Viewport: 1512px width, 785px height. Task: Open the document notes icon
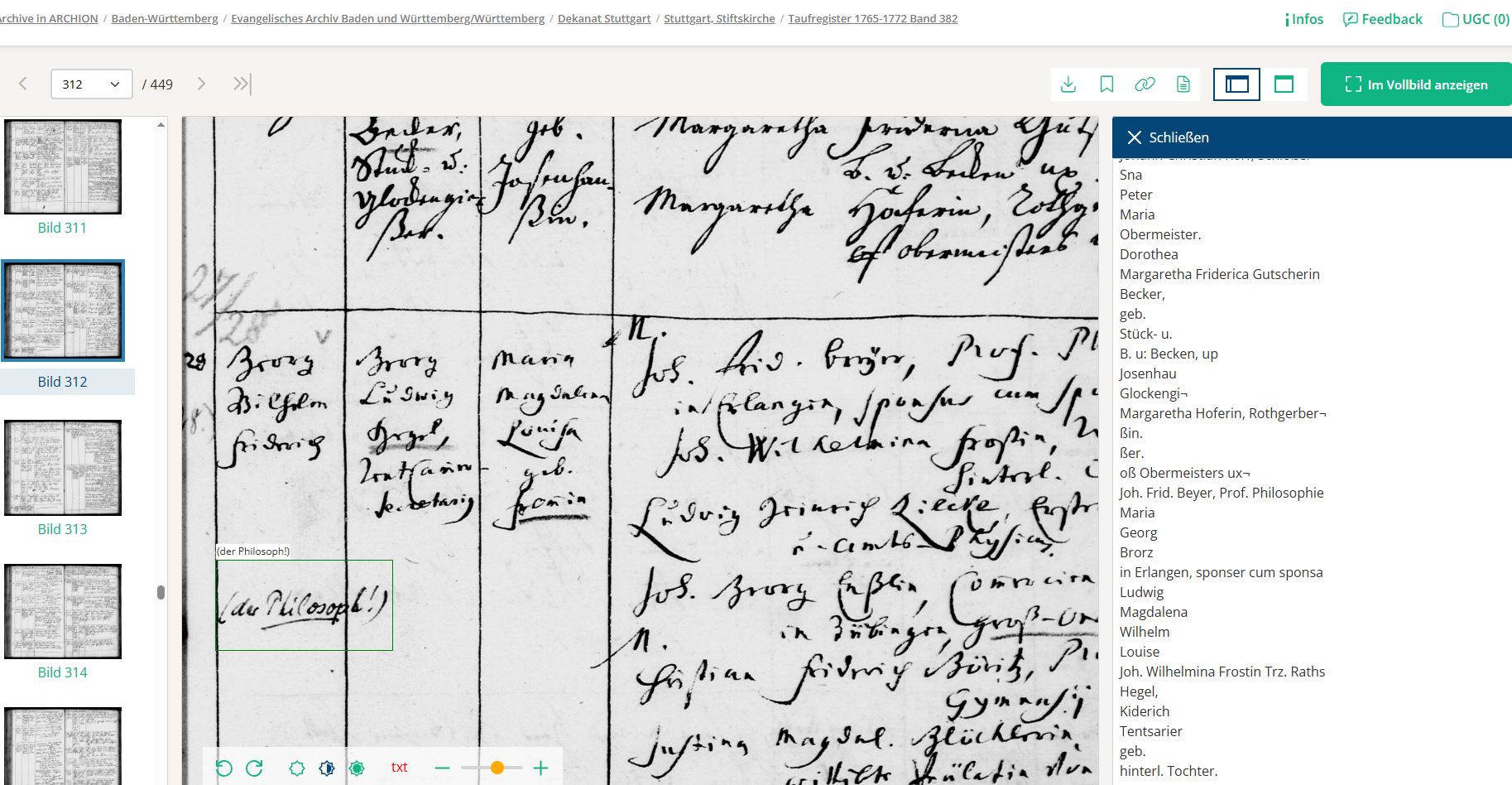pos(1183,84)
